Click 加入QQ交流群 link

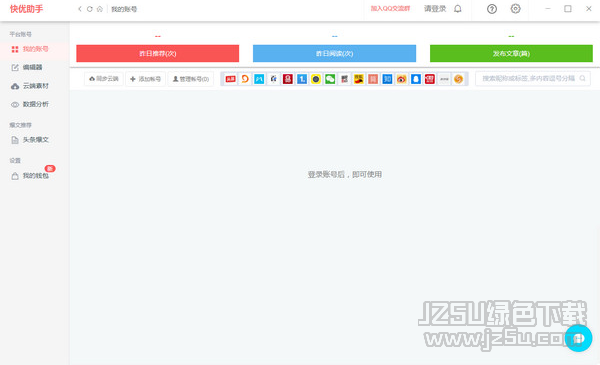pos(390,8)
